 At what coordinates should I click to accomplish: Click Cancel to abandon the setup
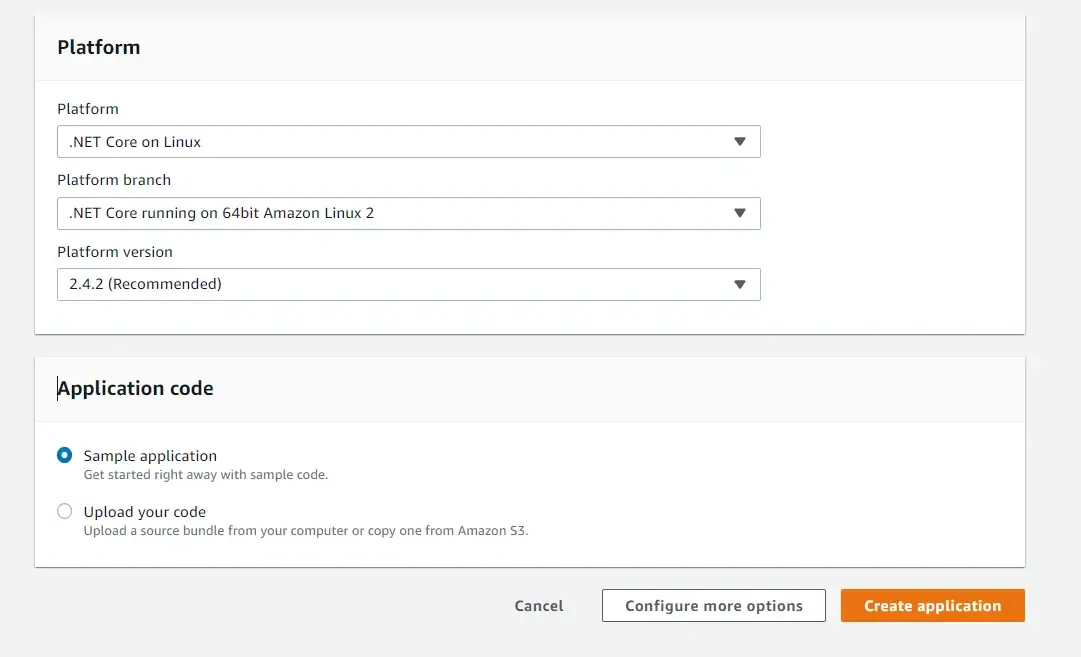coord(538,605)
